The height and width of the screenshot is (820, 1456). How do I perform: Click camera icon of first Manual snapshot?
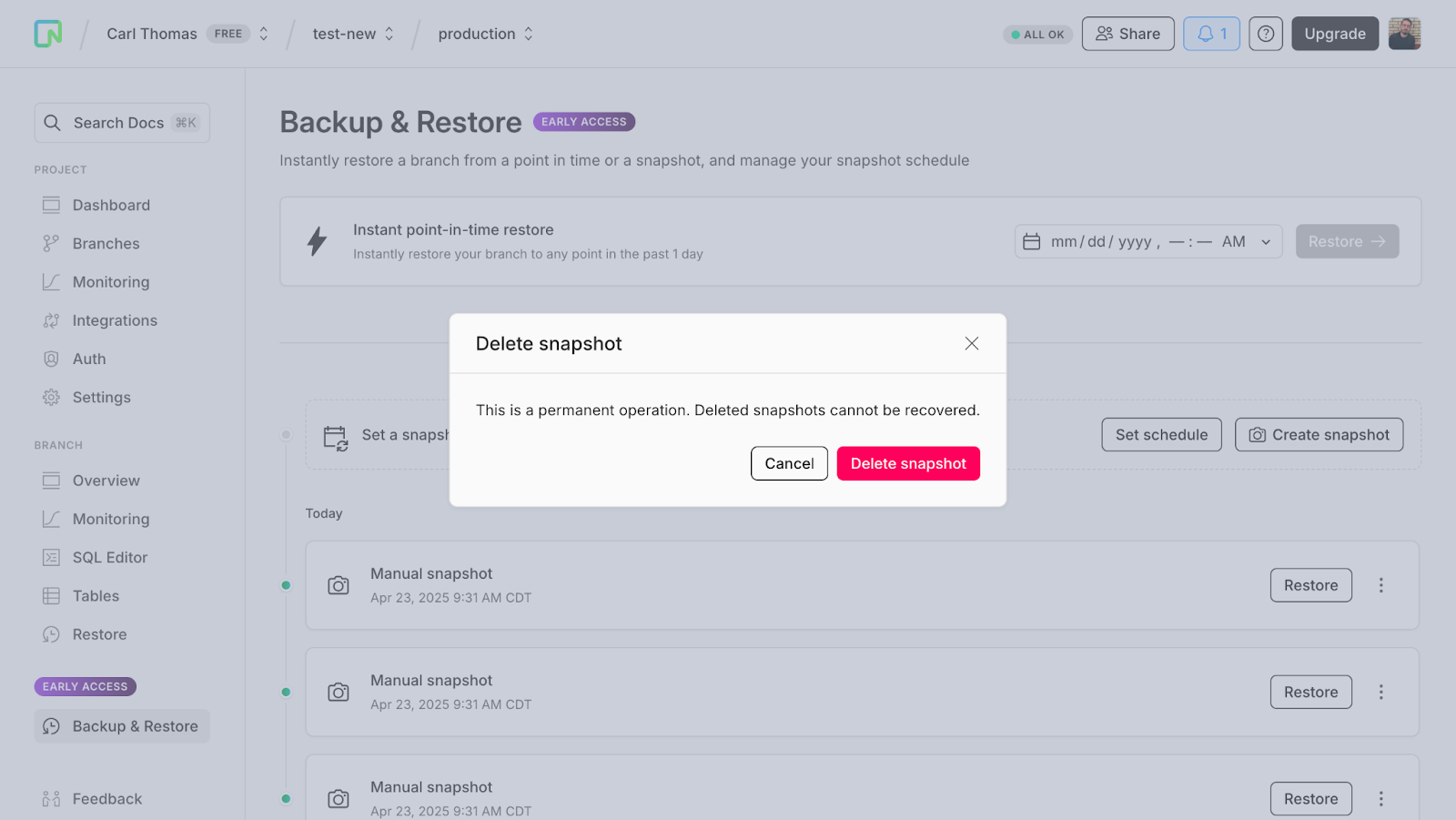click(339, 585)
